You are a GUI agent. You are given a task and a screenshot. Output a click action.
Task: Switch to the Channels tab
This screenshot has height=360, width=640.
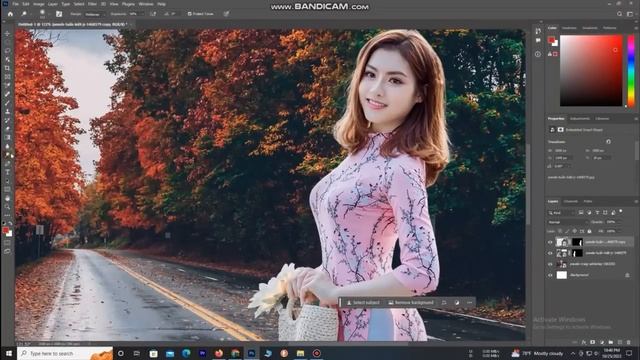click(571, 202)
